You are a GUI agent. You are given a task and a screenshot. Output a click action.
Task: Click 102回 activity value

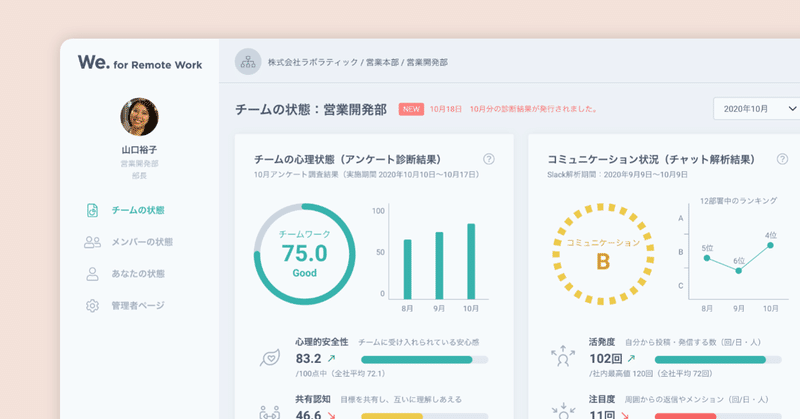click(606, 358)
